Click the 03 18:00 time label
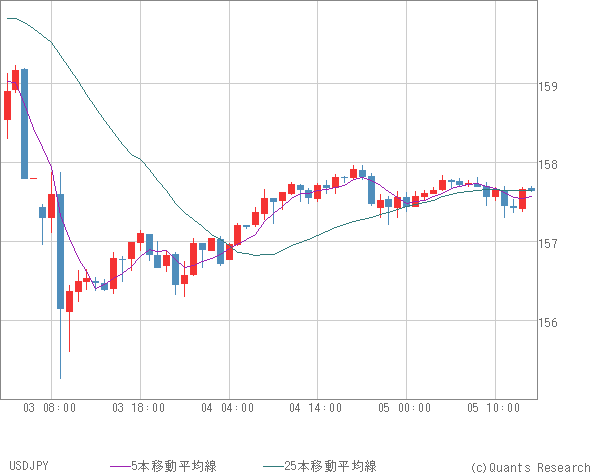Screen dimensions: 600x475 [139, 408]
